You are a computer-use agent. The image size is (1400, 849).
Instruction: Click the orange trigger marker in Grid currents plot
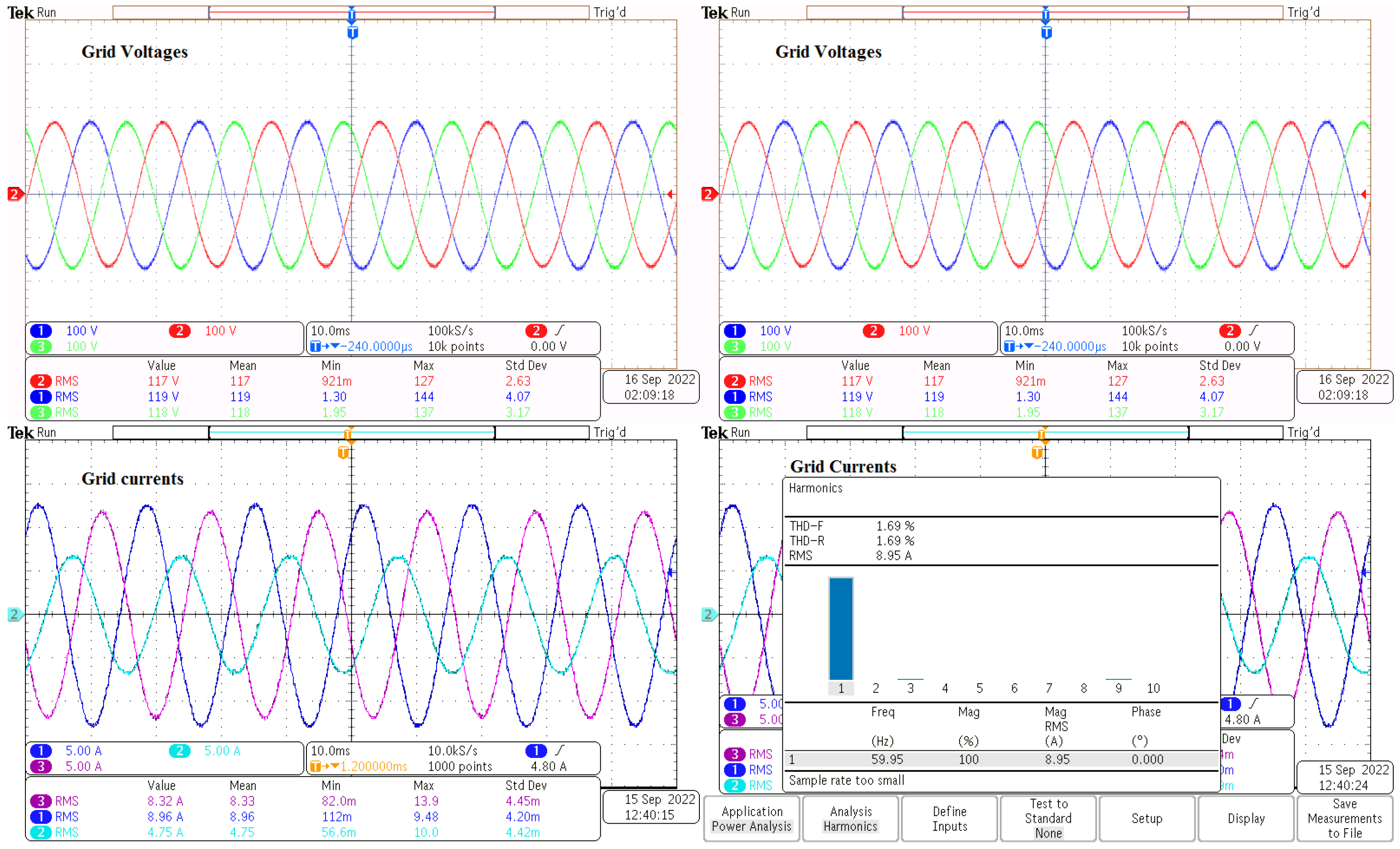click(343, 452)
